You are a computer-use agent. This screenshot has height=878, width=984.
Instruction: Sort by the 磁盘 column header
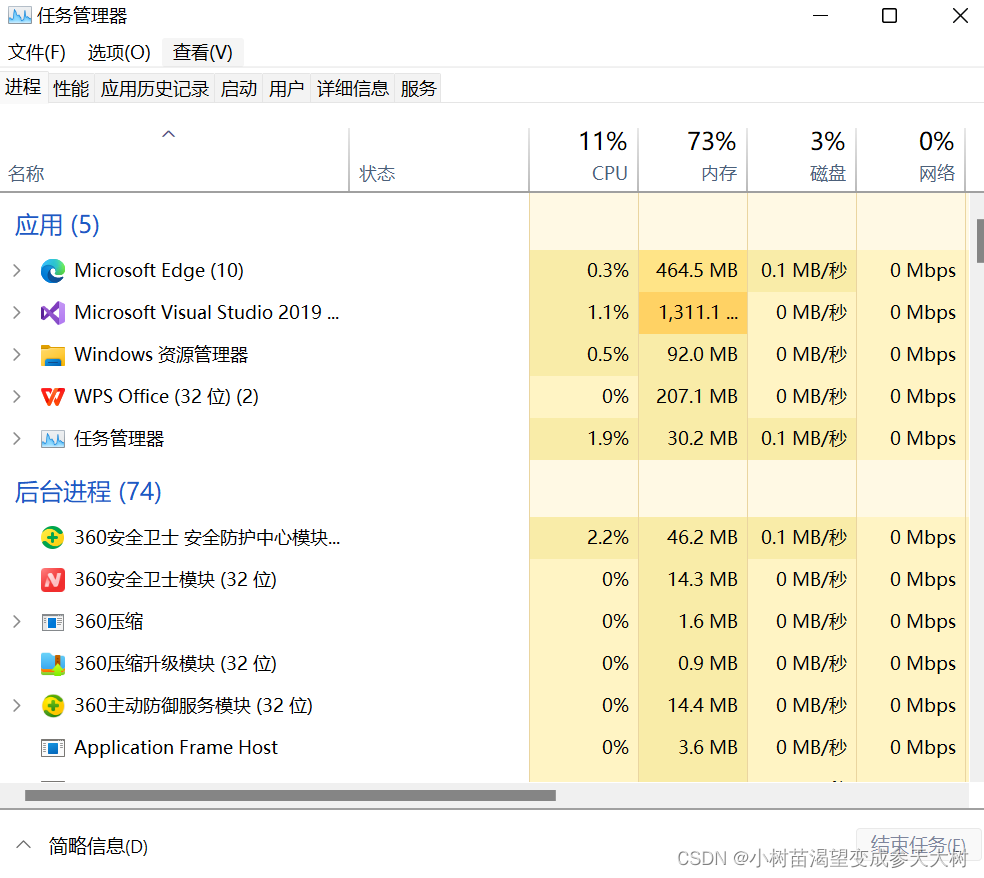tap(802, 160)
